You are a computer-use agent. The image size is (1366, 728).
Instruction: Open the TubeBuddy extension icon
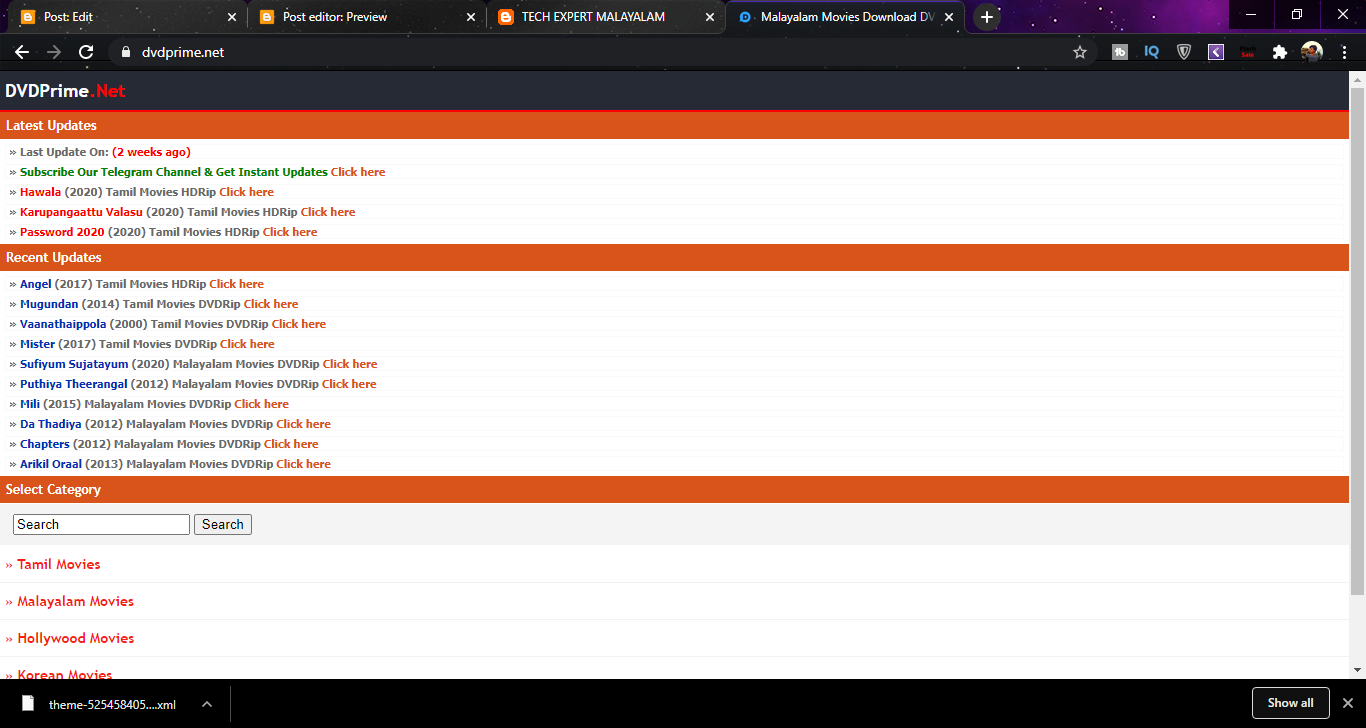click(x=1120, y=52)
